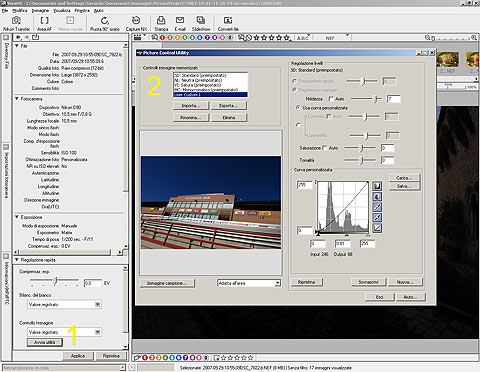Launch Capture NX from the toolbar
Screen dimensions: 480x372
point(136,24)
